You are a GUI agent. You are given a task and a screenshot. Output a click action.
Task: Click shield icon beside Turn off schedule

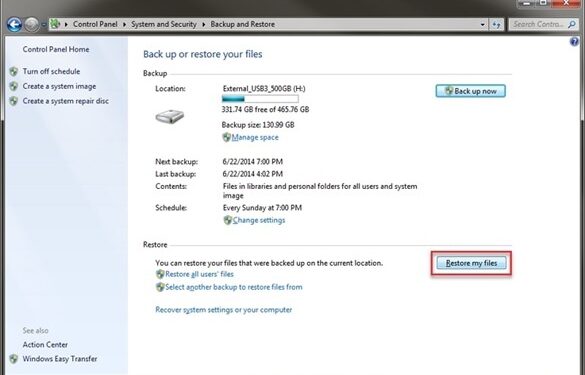[x=14, y=71]
